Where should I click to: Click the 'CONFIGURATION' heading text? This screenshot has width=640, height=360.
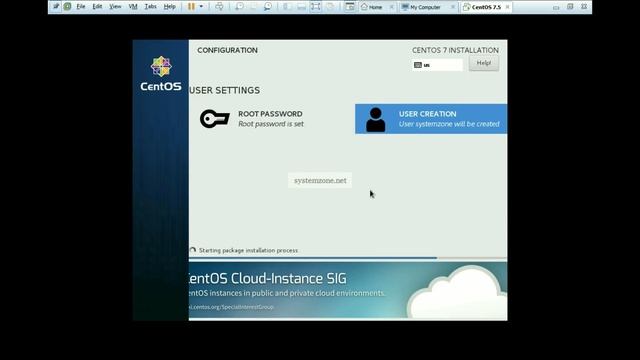[x=227, y=50]
